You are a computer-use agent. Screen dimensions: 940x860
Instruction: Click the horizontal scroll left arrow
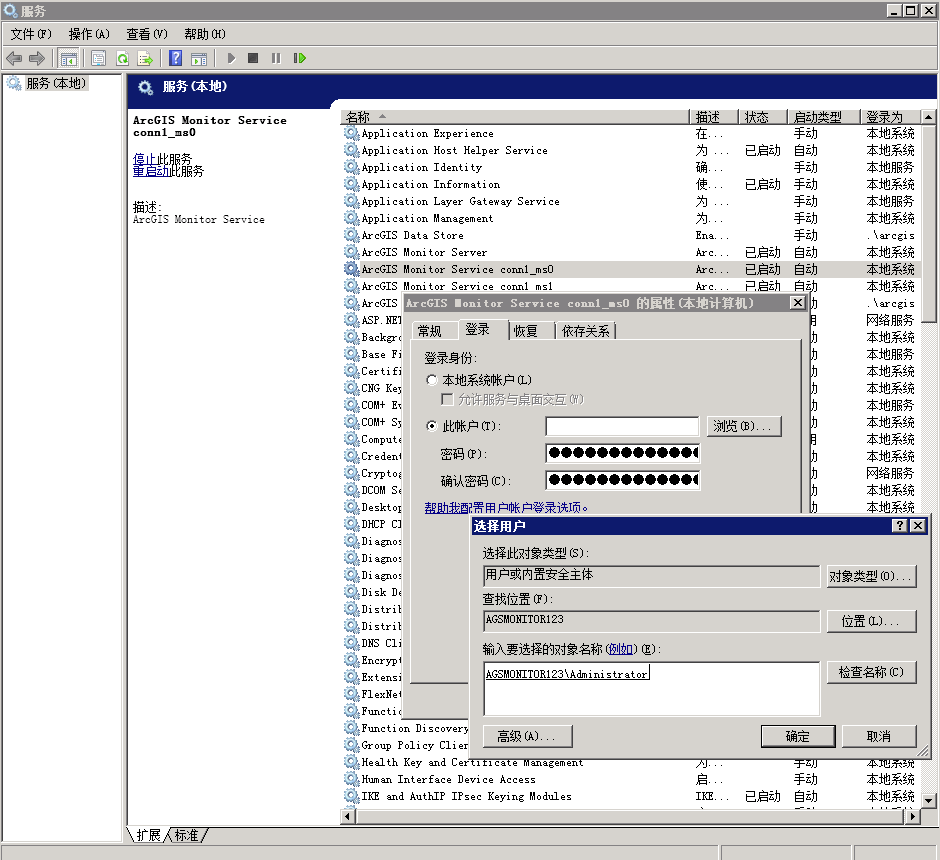tap(348, 815)
